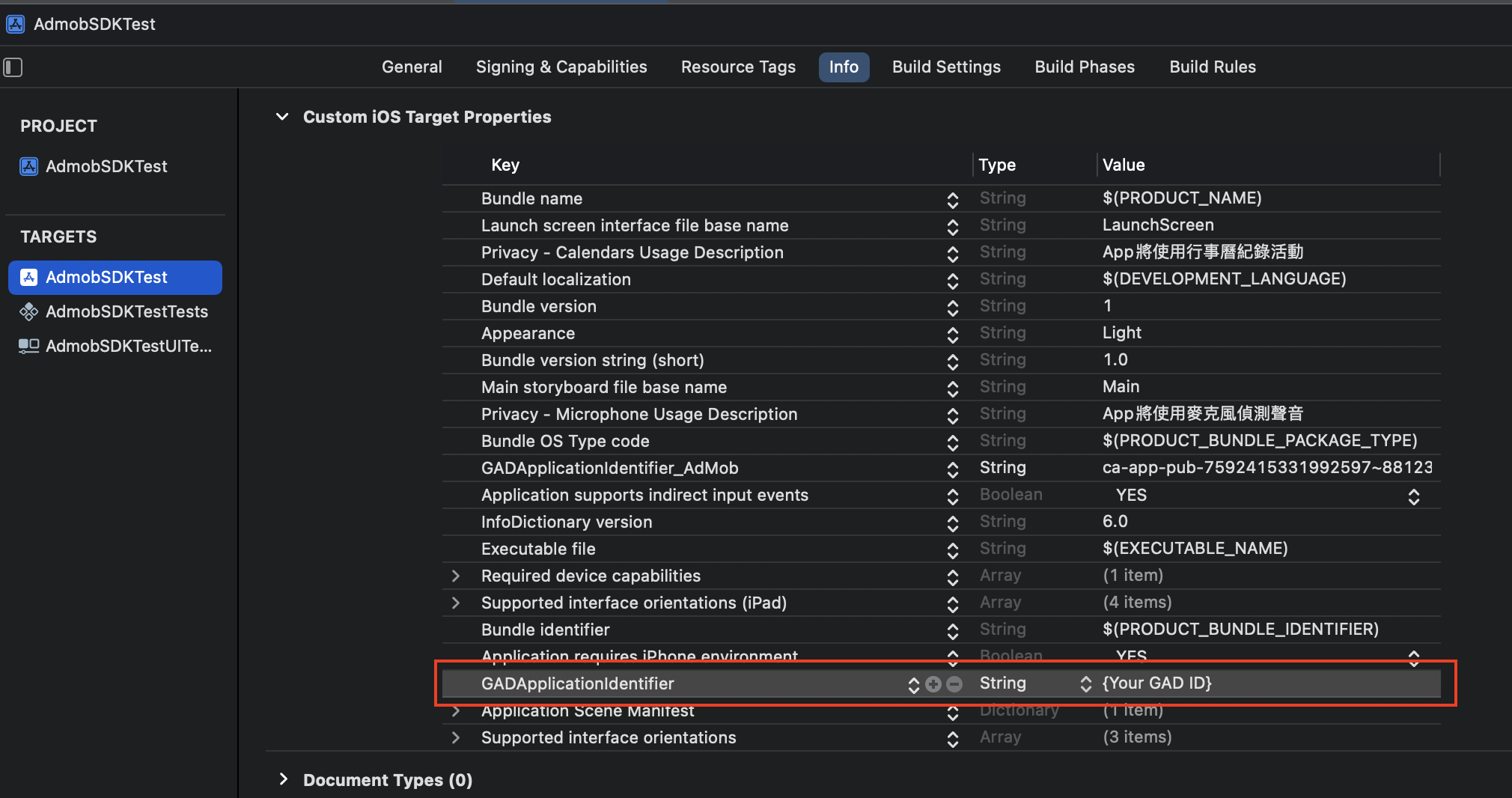Select the Privacy - Microphone Usage Description key
The image size is (1512, 798).
[x=639, y=414]
